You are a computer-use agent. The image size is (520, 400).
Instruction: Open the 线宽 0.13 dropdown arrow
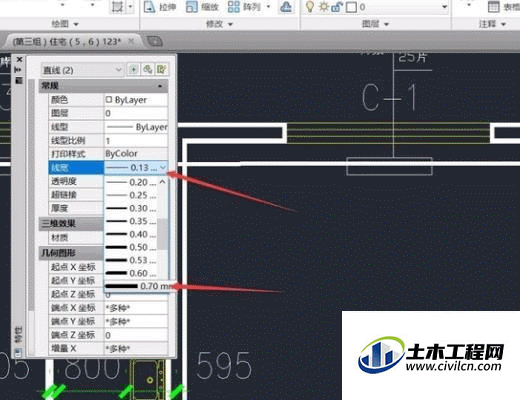163,167
